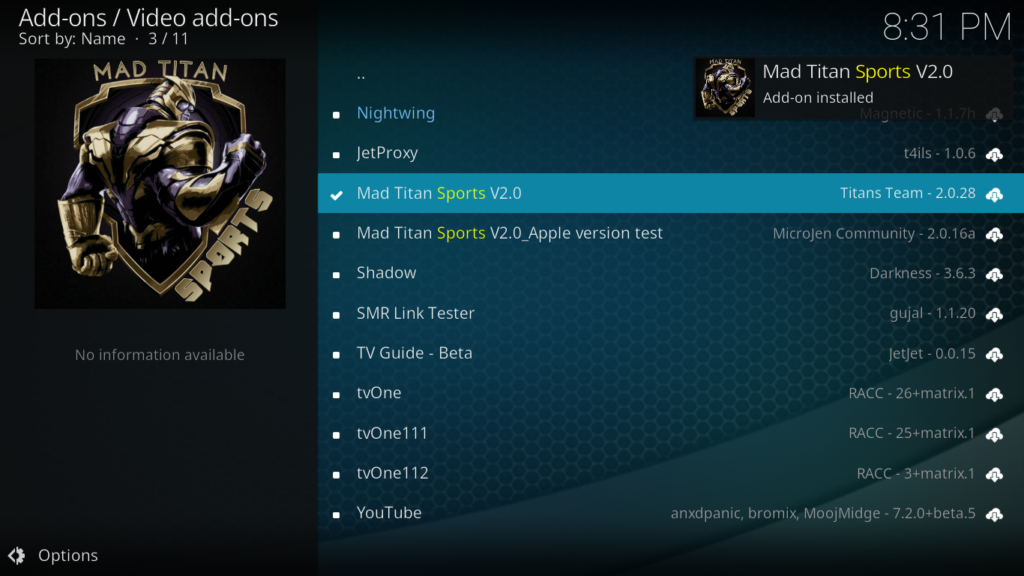
Task: Click the cloud icon for Mad Titan Sports V2.0
Action: [x=994, y=194]
